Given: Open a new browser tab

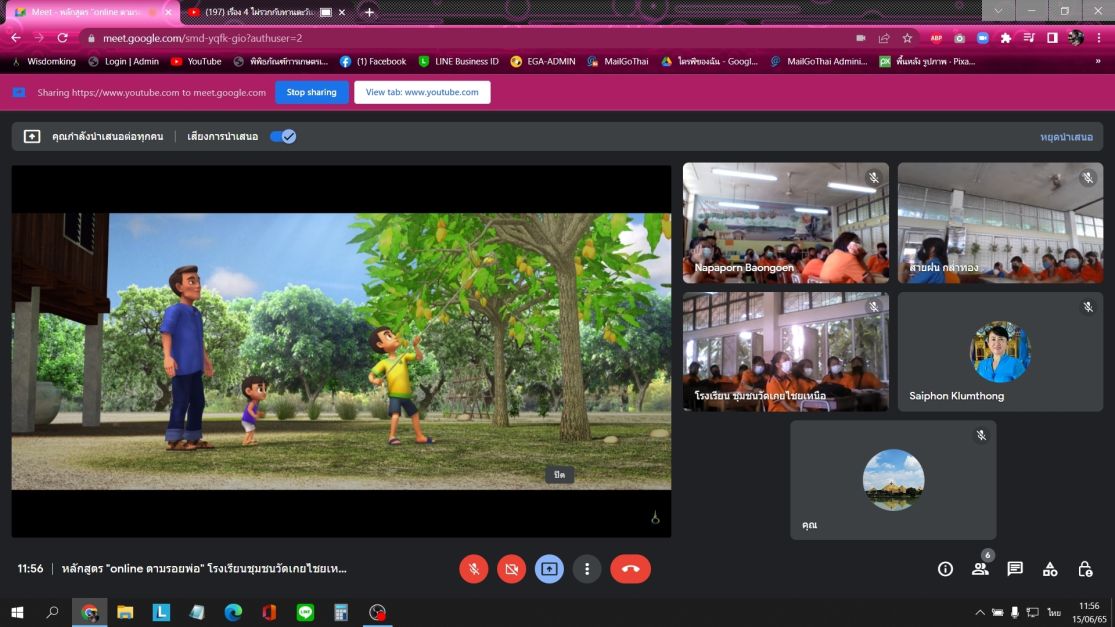Looking at the screenshot, I should tap(369, 12).
